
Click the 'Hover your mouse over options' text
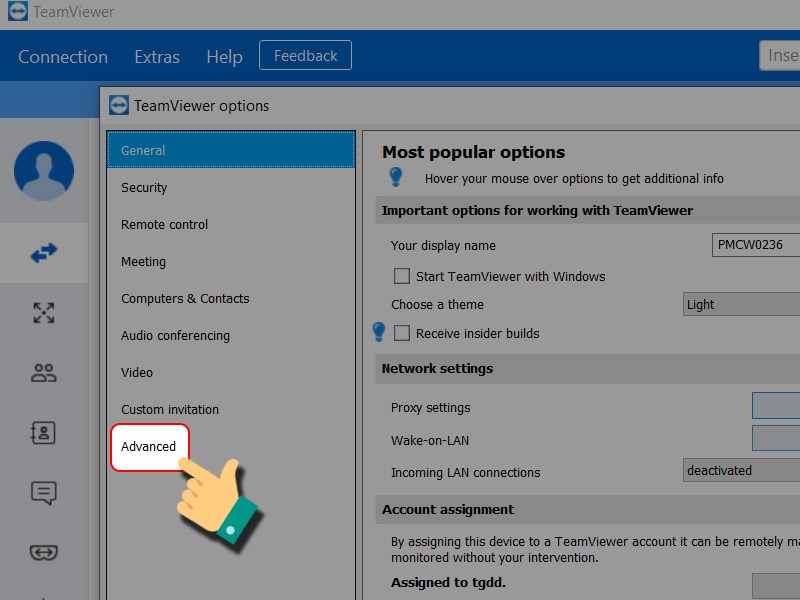coord(574,179)
